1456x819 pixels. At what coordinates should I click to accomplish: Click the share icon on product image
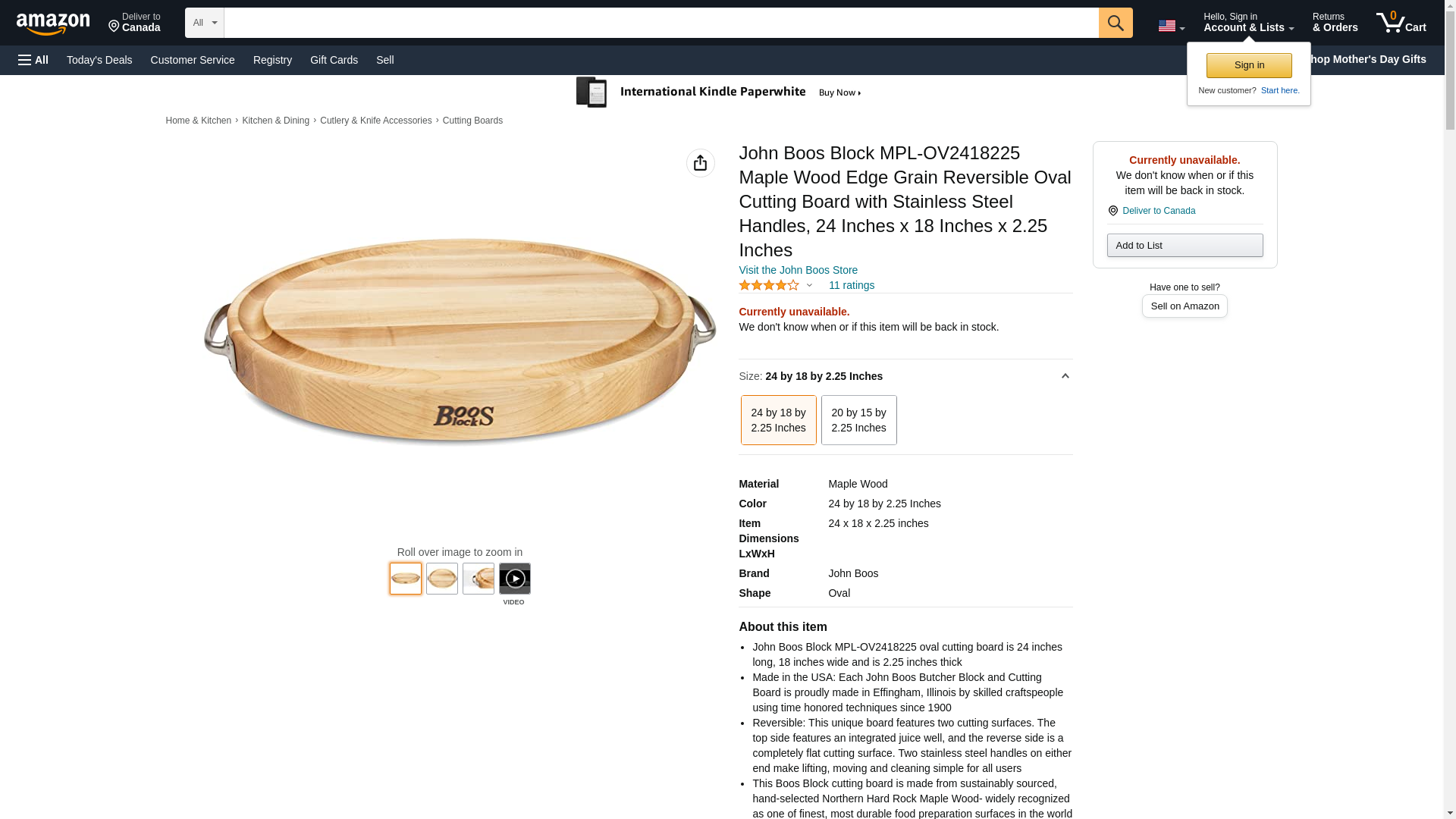point(700,163)
